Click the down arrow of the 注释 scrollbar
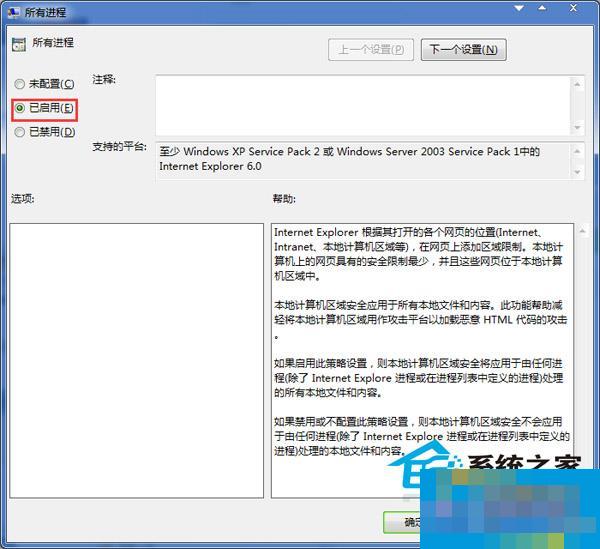This screenshot has height=549, width=600. click(x=577, y=127)
